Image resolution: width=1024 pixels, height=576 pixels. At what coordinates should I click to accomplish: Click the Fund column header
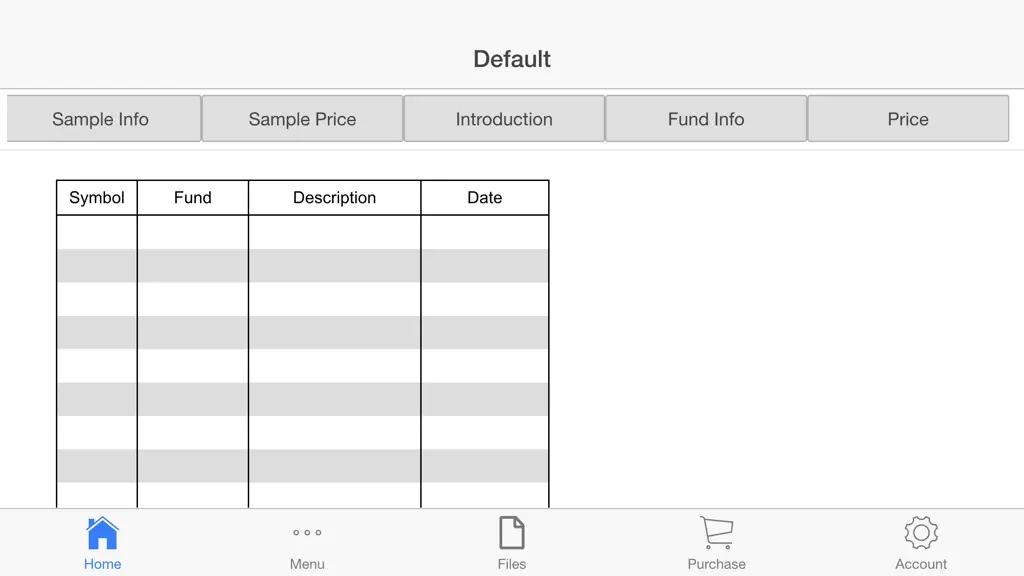tap(193, 198)
